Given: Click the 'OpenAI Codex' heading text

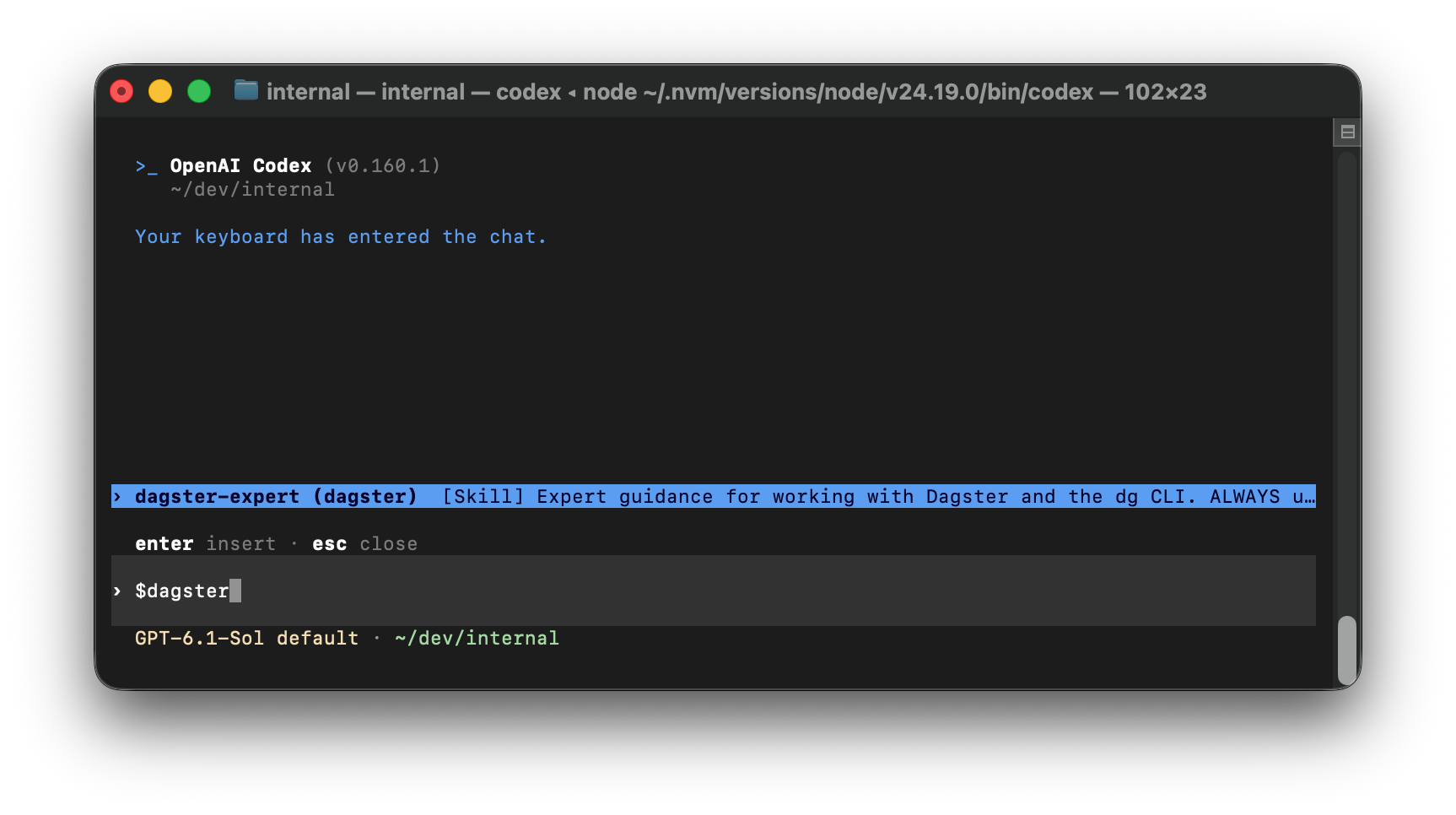Looking at the screenshot, I should pyautogui.click(x=241, y=165).
